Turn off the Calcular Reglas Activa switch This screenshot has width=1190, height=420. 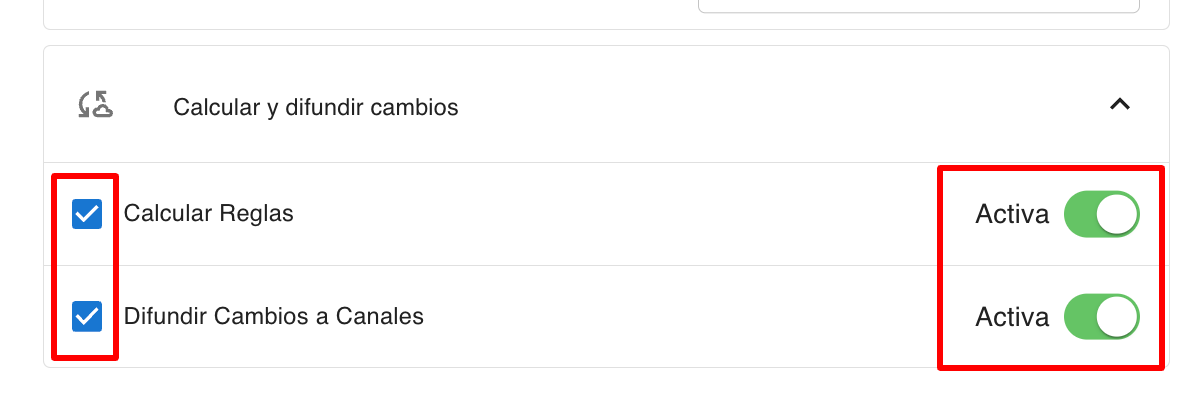(x=1101, y=214)
